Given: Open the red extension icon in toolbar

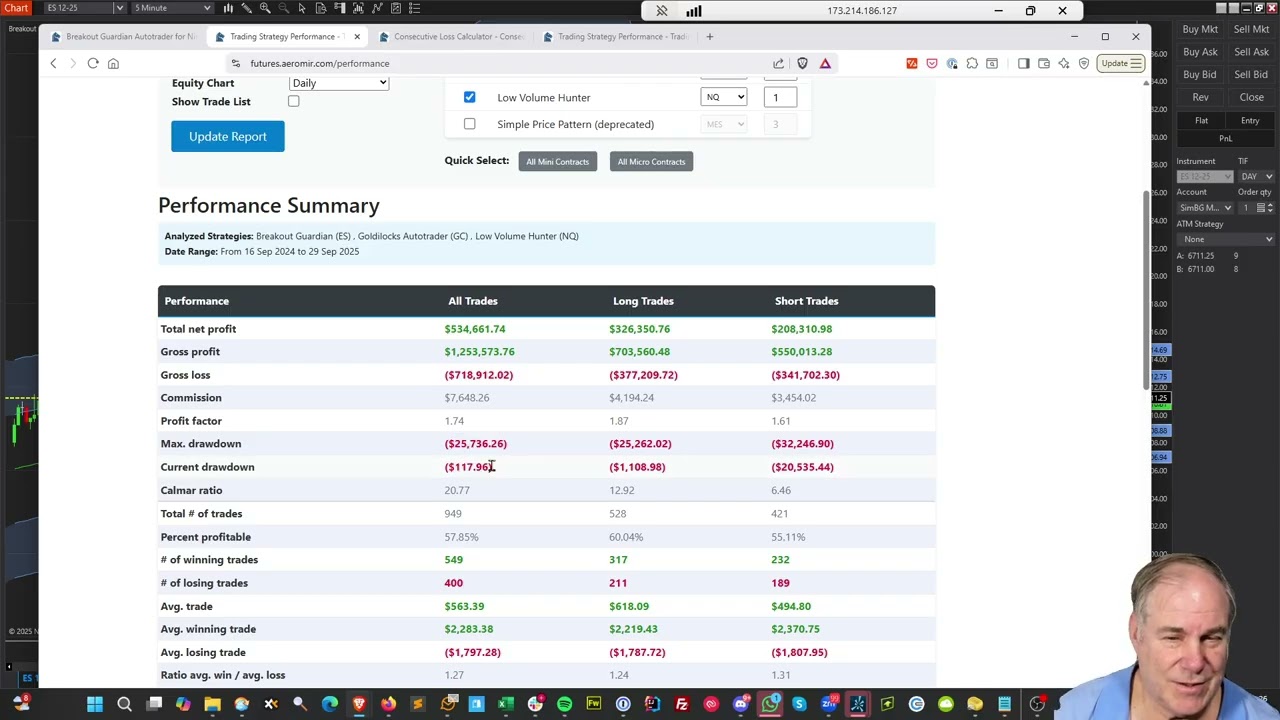Looking at the screenshot, I should pos(912,63).
